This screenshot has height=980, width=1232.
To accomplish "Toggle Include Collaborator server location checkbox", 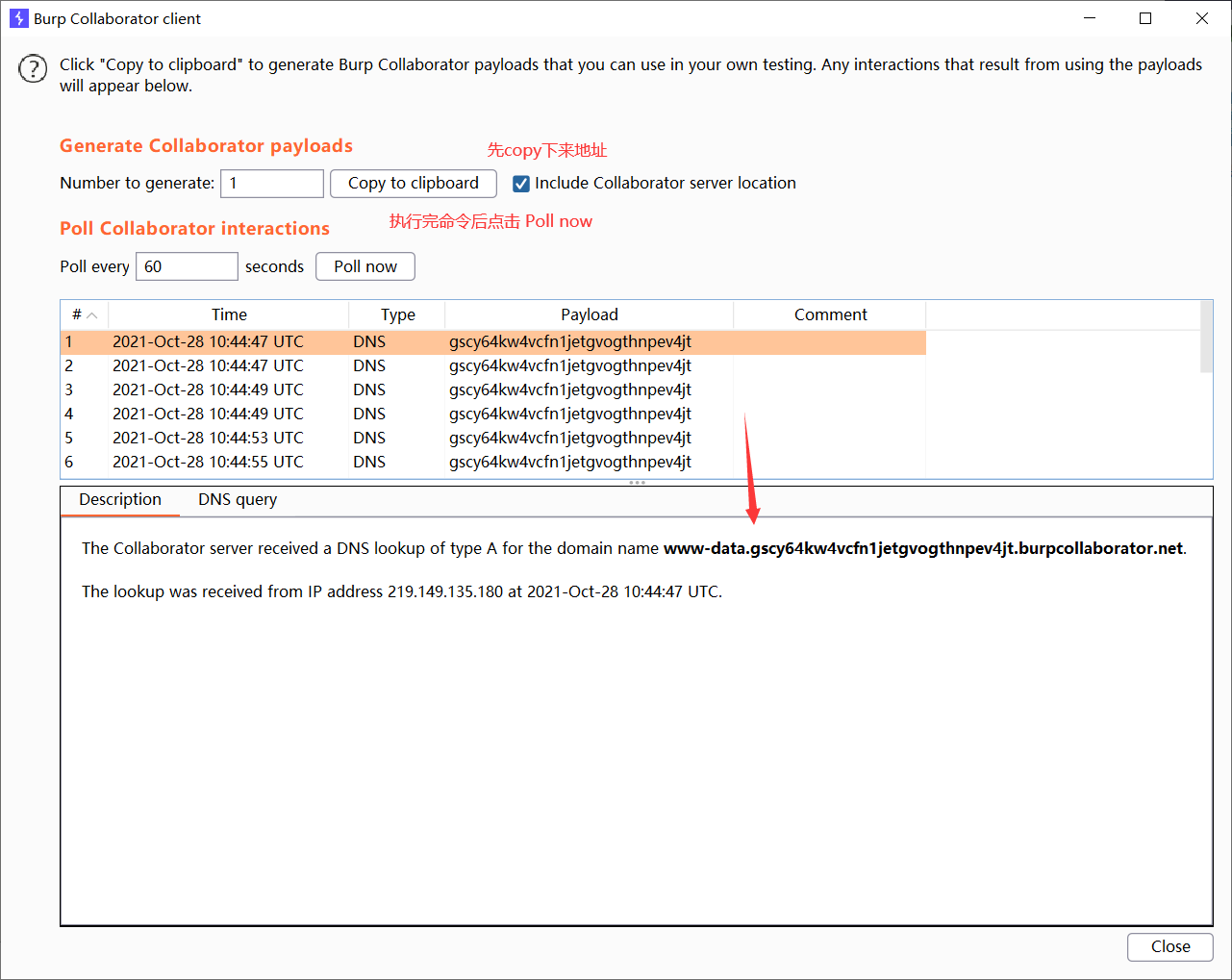I will coord(521,184).
